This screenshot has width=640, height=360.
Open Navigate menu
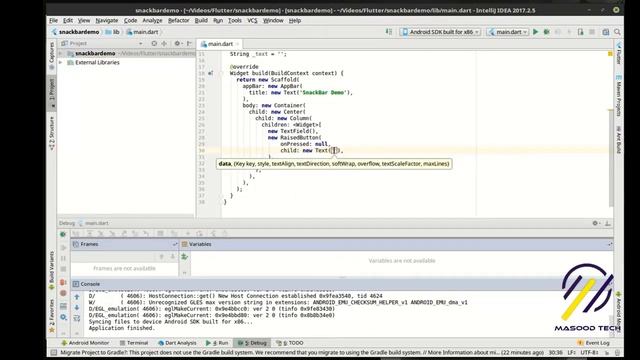coord(107,20)
